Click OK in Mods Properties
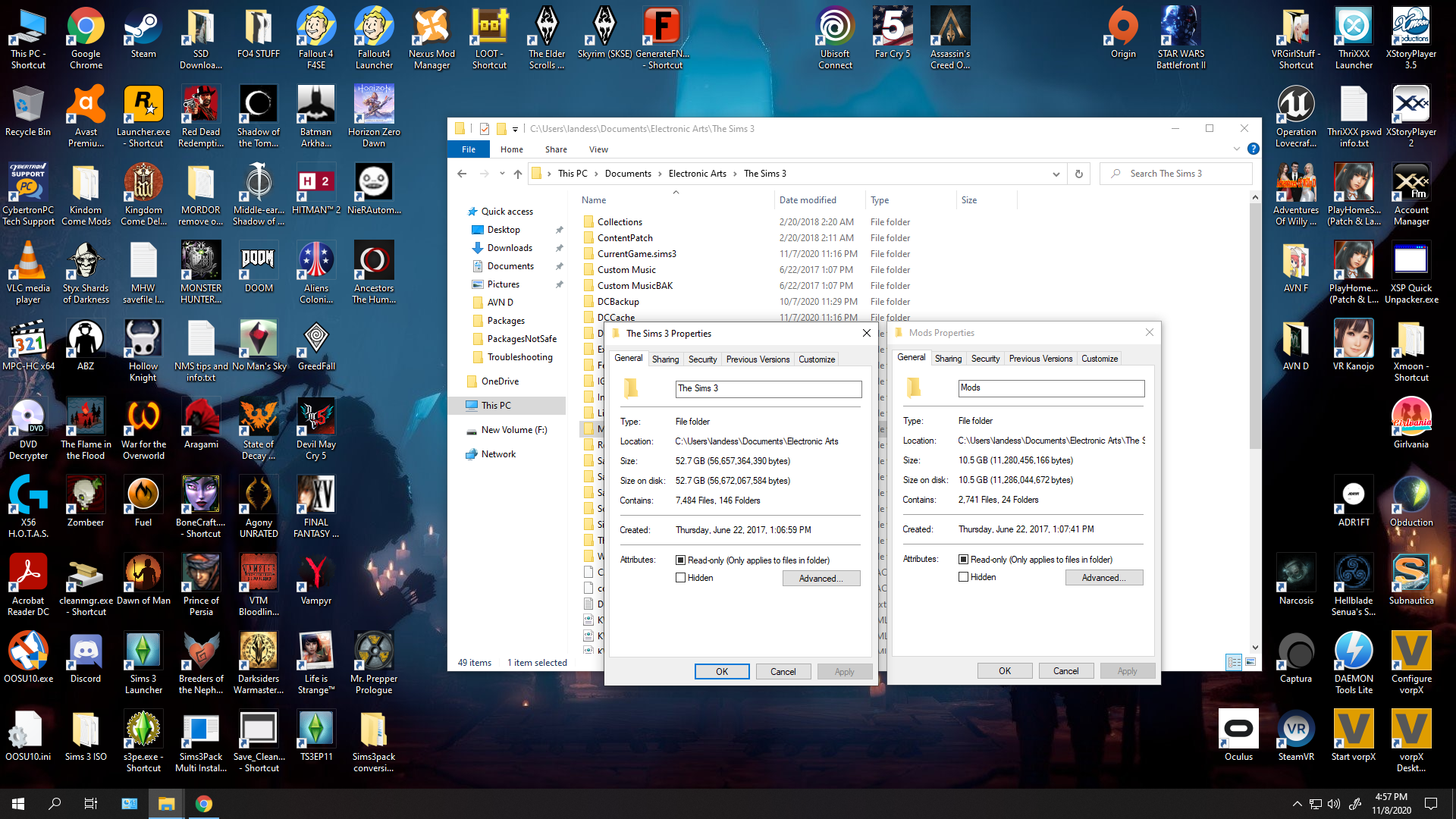 pyautogui.click(x=1005, y=671)
